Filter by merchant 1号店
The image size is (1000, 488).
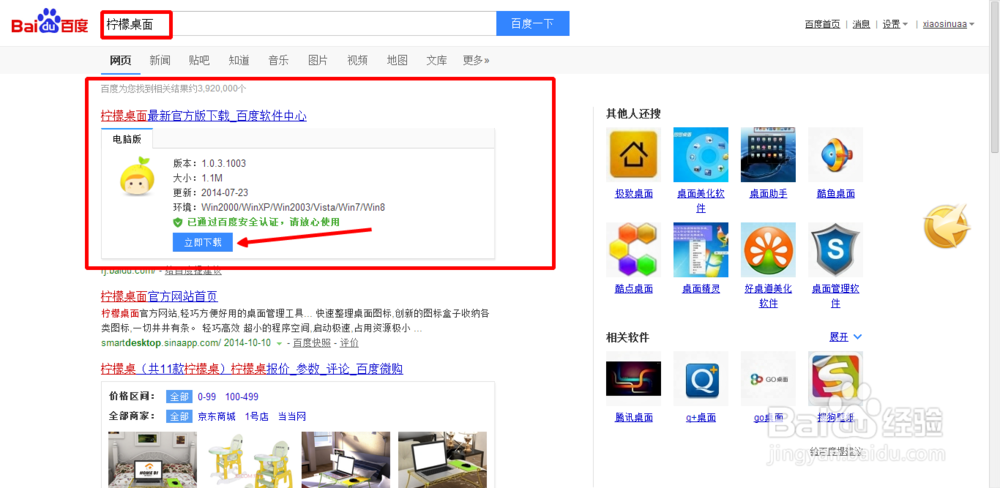[256, 417]
